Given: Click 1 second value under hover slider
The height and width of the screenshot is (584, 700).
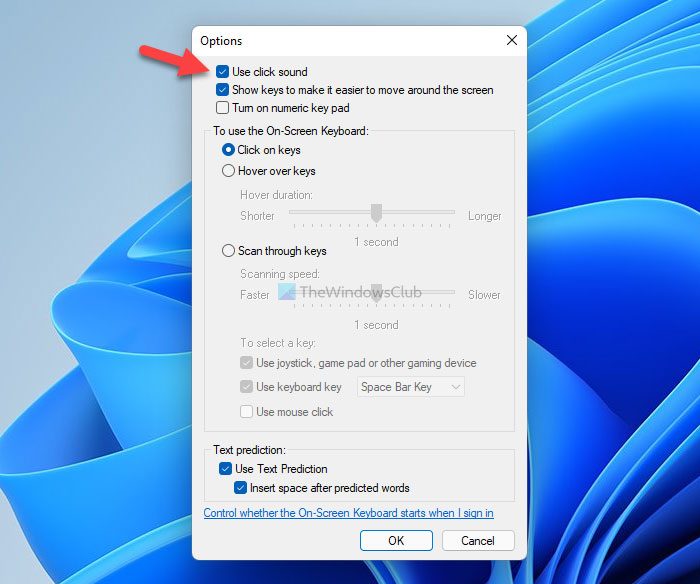Looking at the screenshot, I should [x=376, y=242].
